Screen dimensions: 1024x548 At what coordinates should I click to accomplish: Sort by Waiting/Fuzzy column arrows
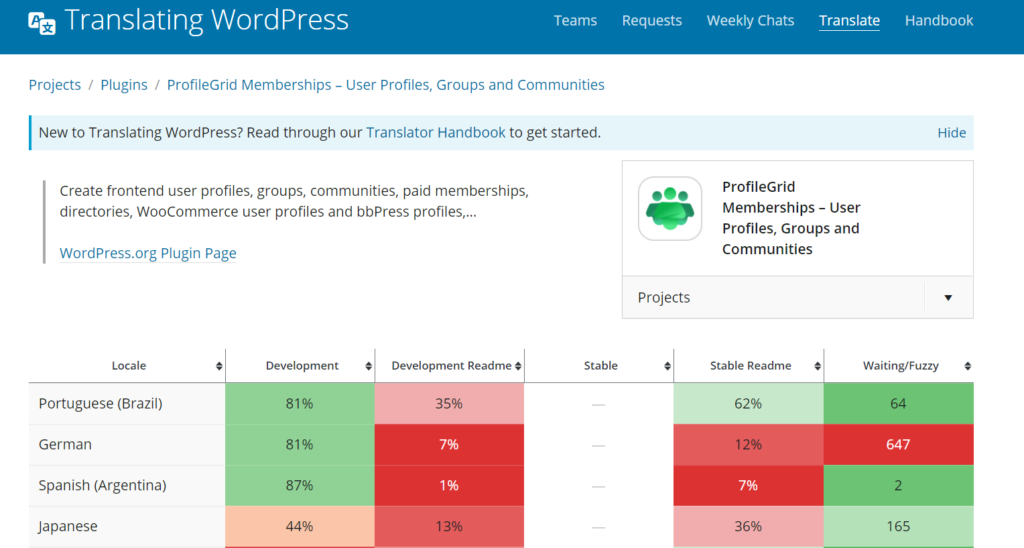click(x=967, y=367)
